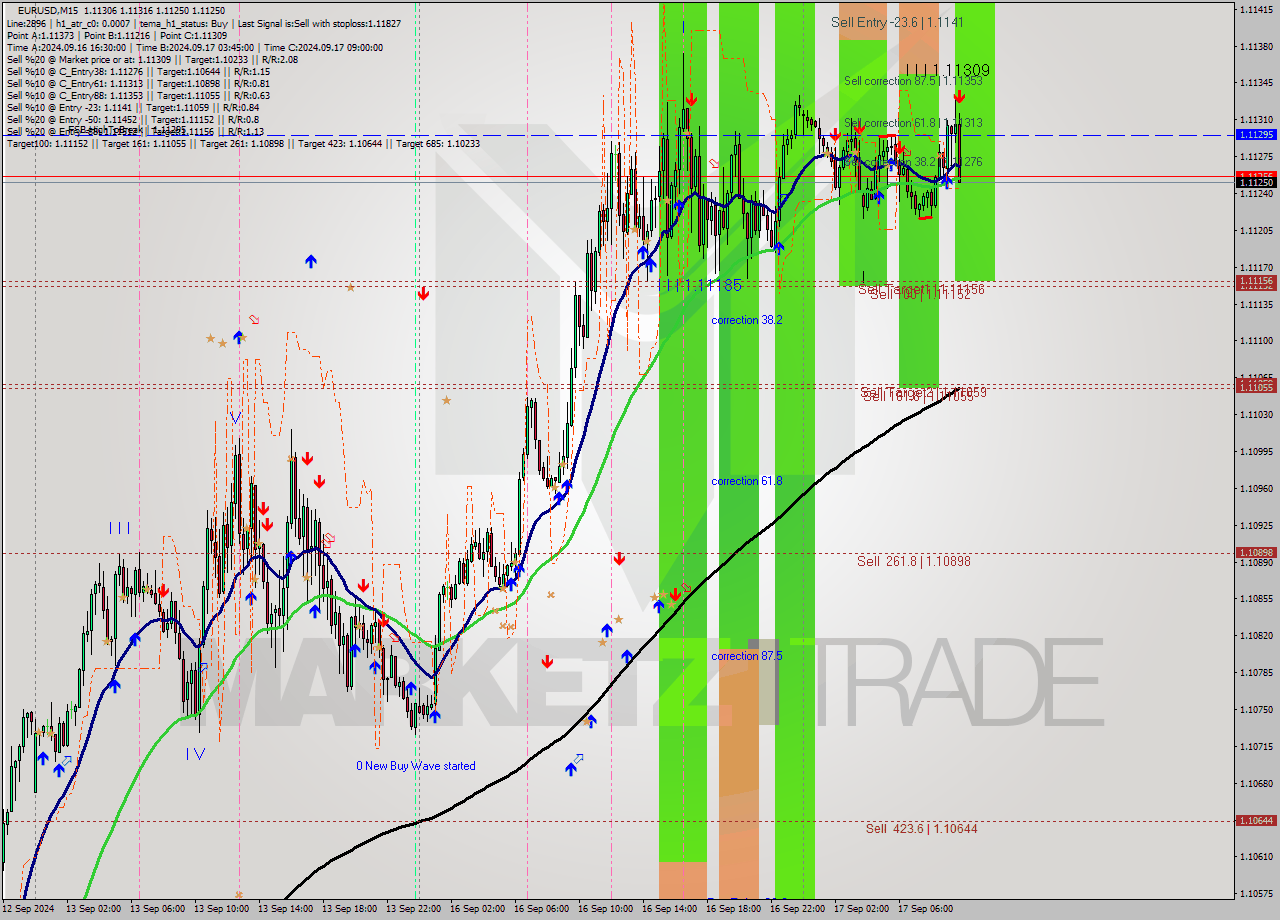Image resolution: width=1280 pixels, height=920 pixels.
Task: Click the '12 Sep 2024' date on time axis
Action: pyautogui.click(x=28, y=909)
